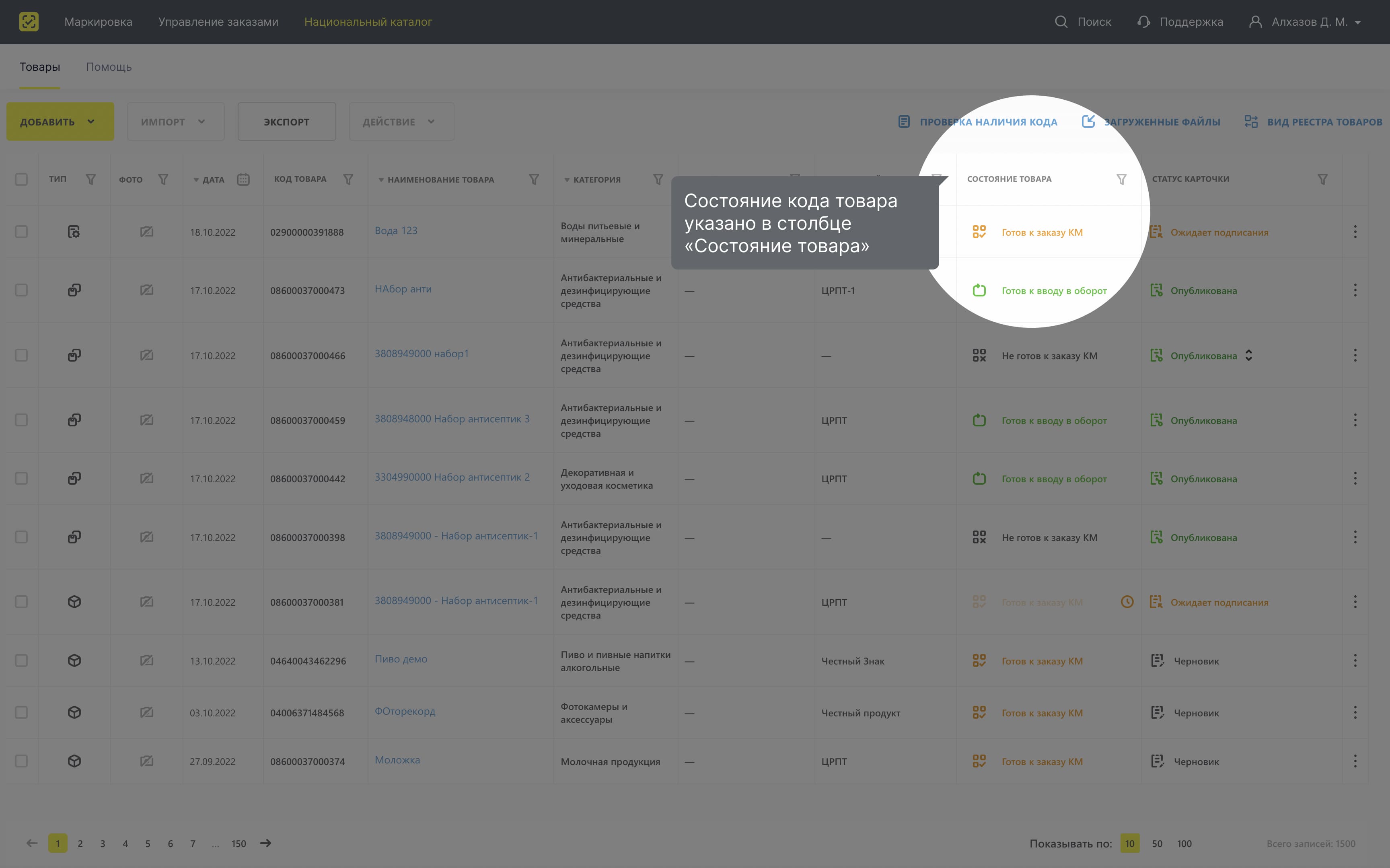Filter the Состояние товара column
Screen dimensions: 1390x868
click(x=1121, y=179)
